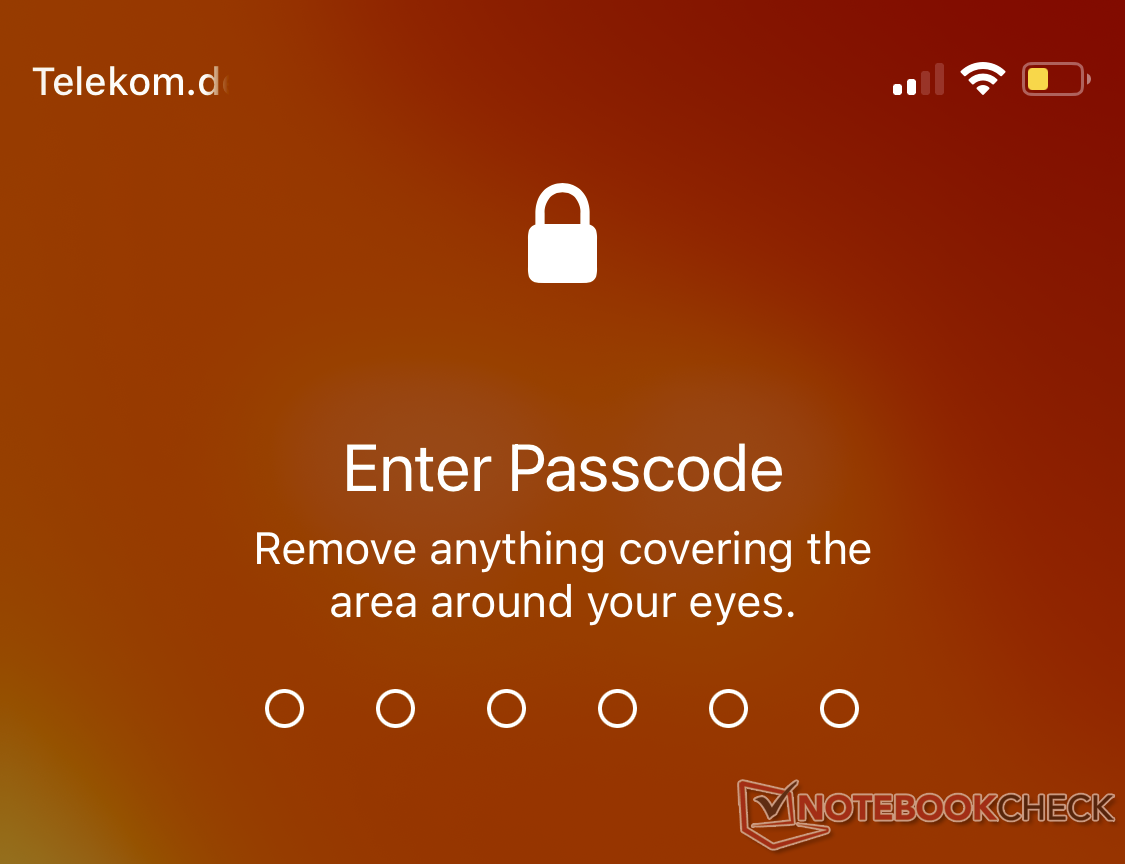Viewport: 1125px width, 864px height.
Task: Select the second passcode digit circle
Action: (395, 708)
